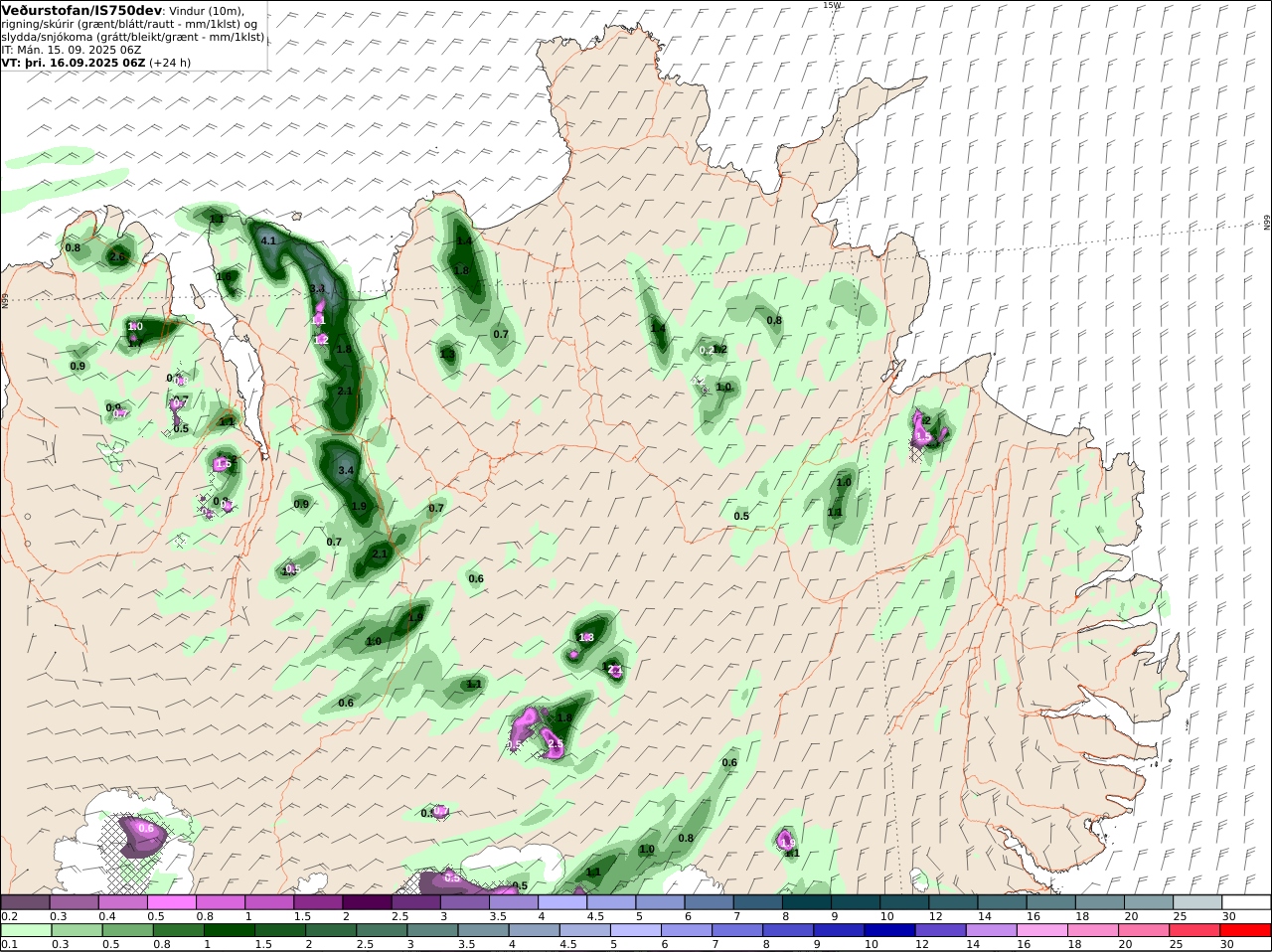Select the valid time line 'VT: þri. 16.09.2025 06Z'
The image size is (1272, 952).
click(x=74, y=62)
